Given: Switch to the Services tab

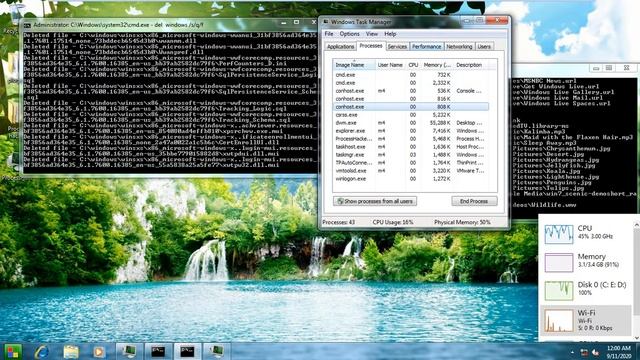Looking at the screenshot, I should pyautogui.click(x=397, y=47).
